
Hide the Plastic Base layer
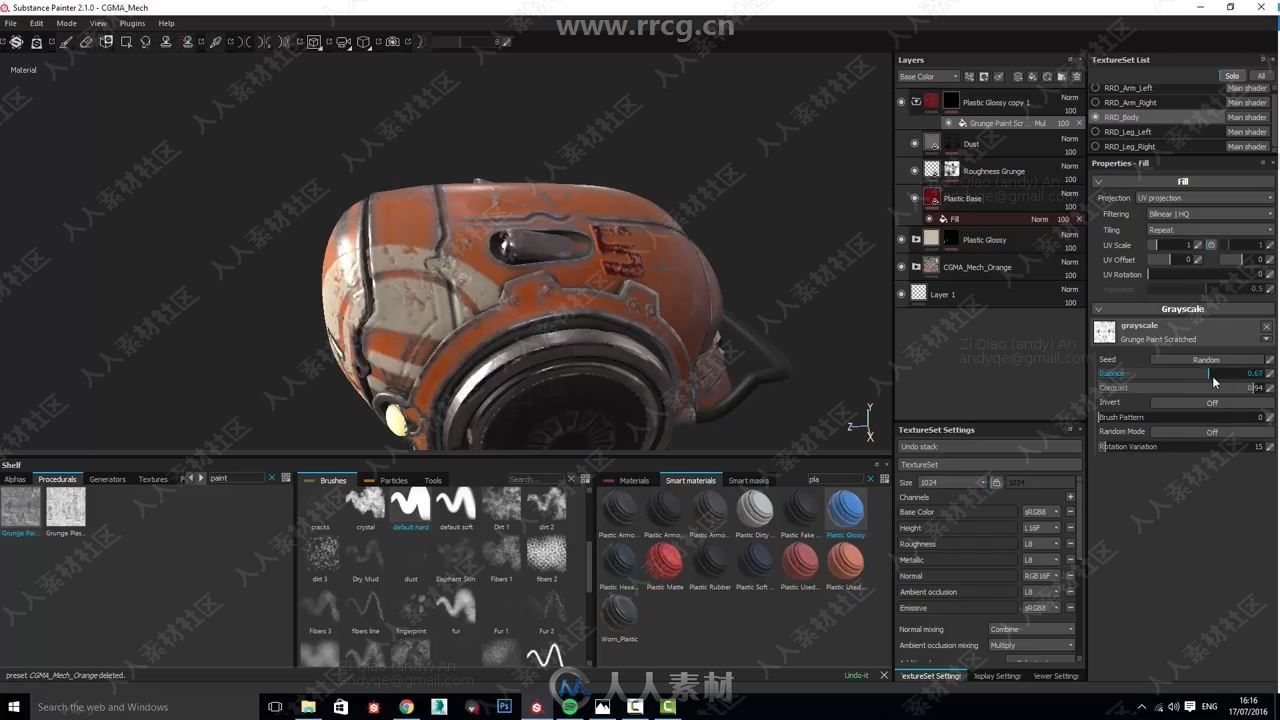tap(914, 198)
